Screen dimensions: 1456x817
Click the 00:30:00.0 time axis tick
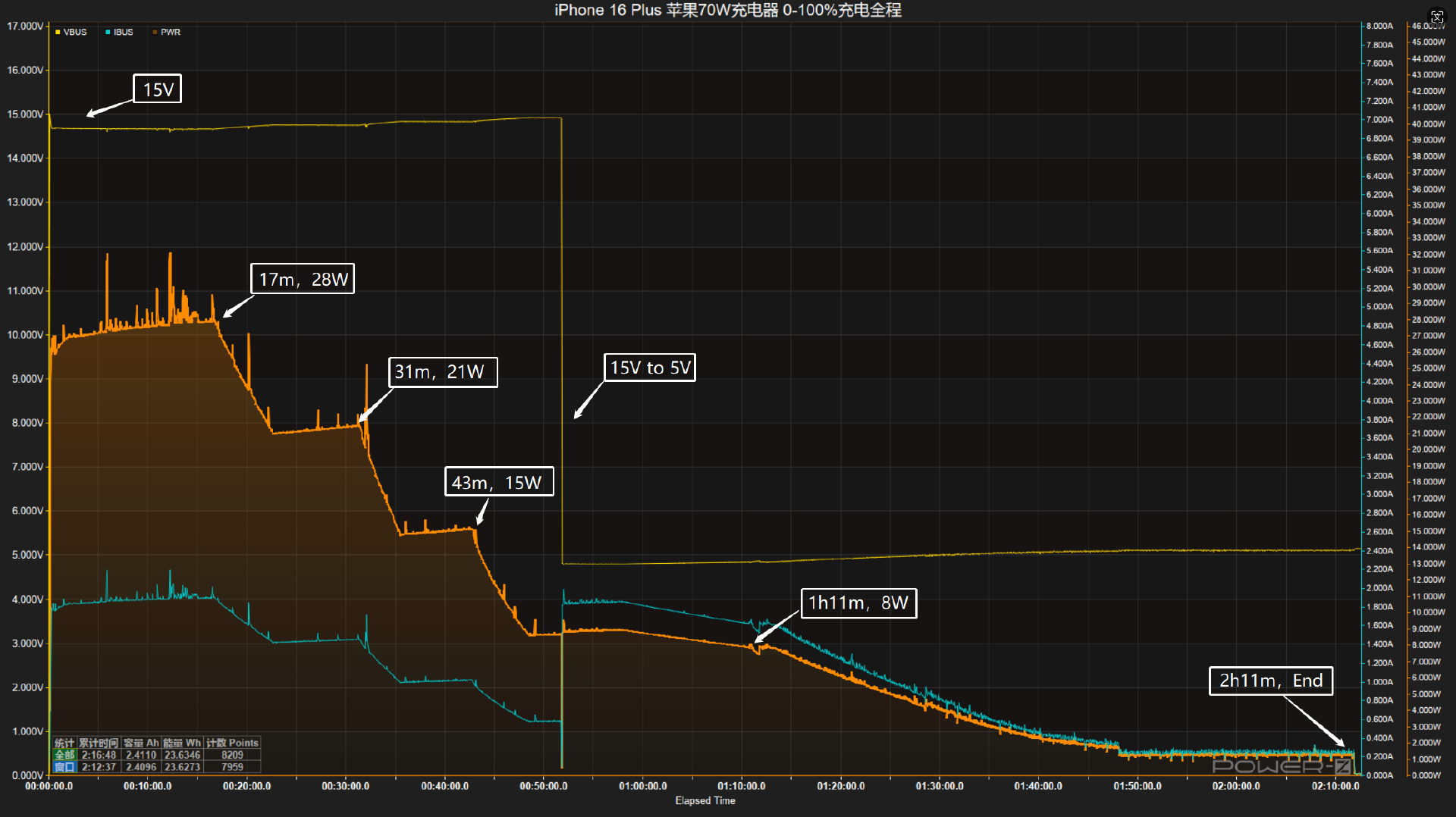tap(346, 786)
